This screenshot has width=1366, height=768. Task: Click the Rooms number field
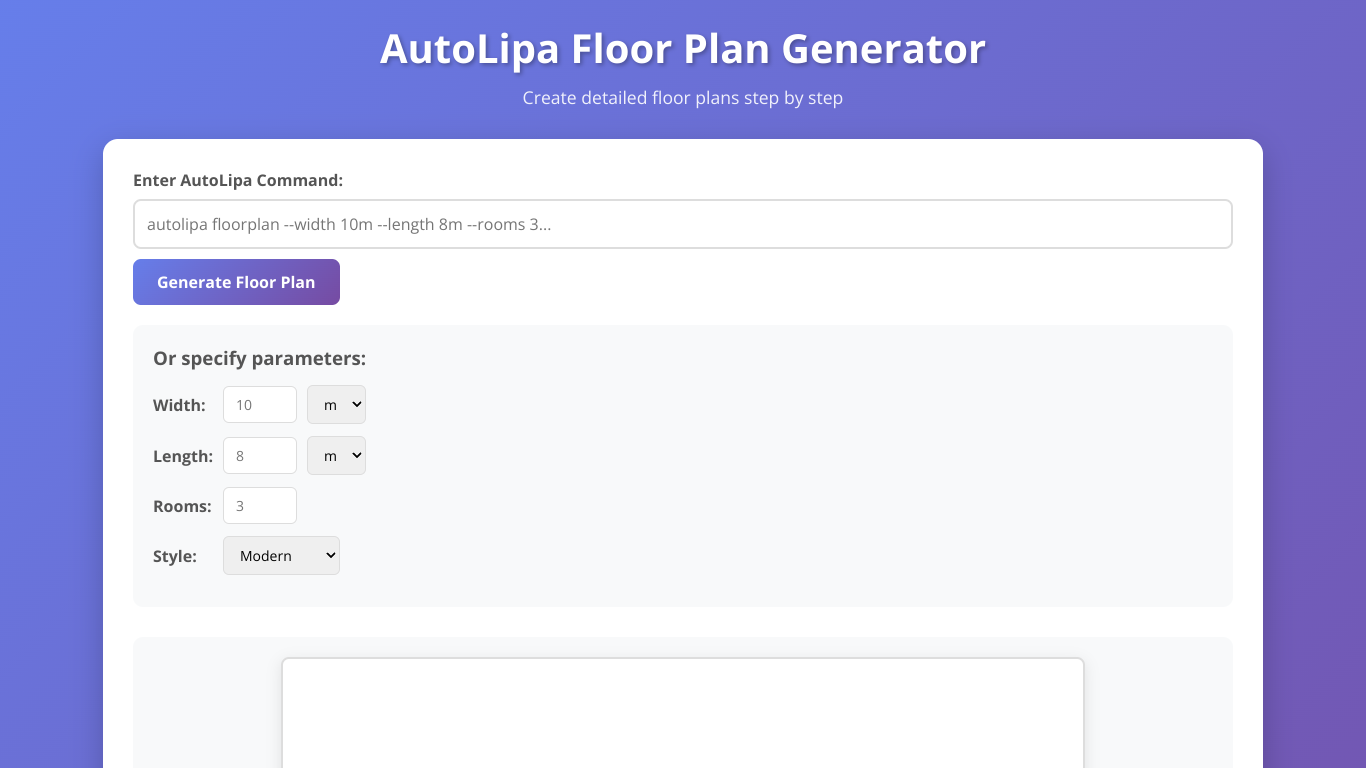pyautogui.click(x=259, y=506)
